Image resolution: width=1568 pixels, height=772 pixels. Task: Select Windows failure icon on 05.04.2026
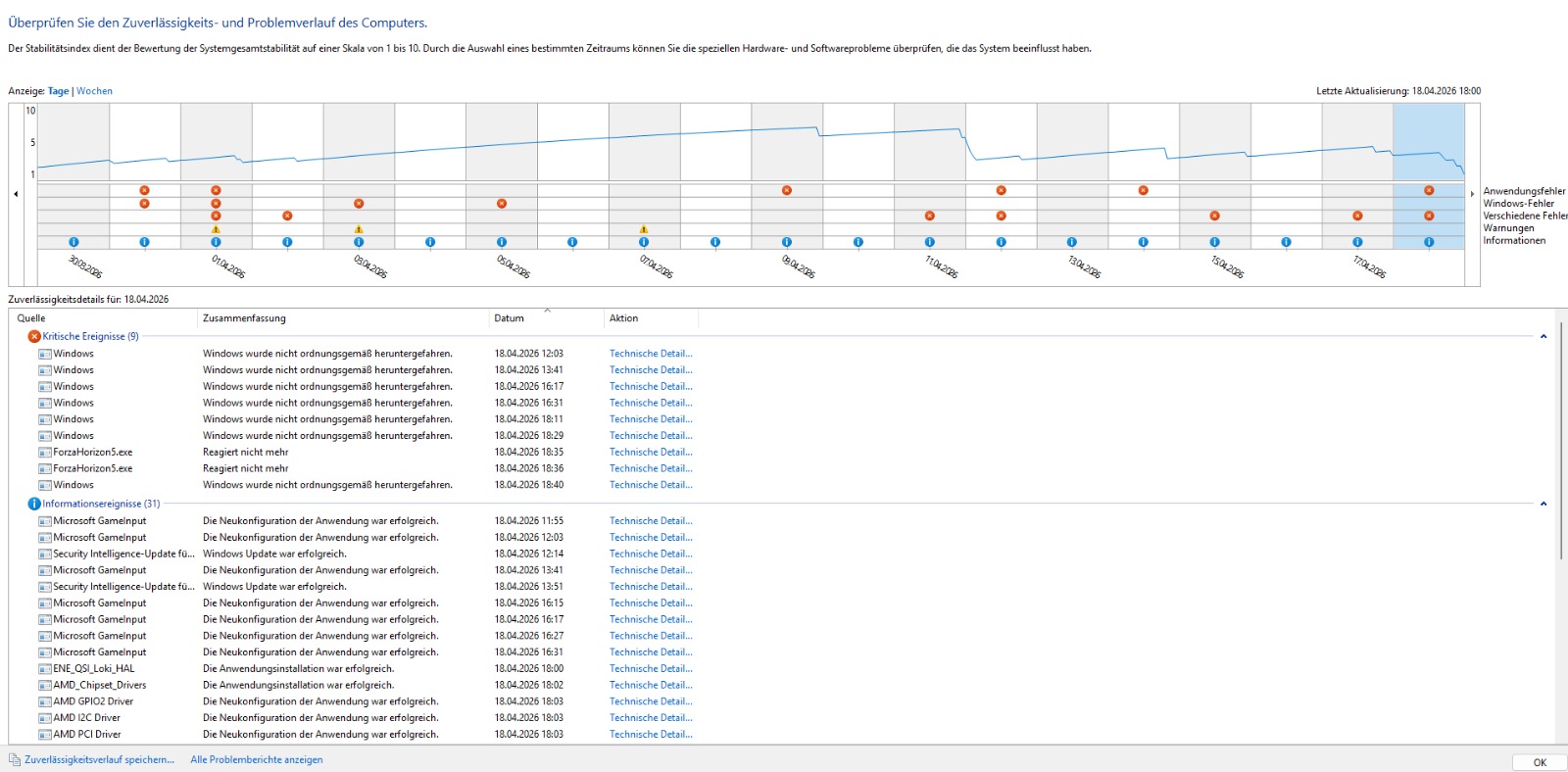click(x=502, y=204)
